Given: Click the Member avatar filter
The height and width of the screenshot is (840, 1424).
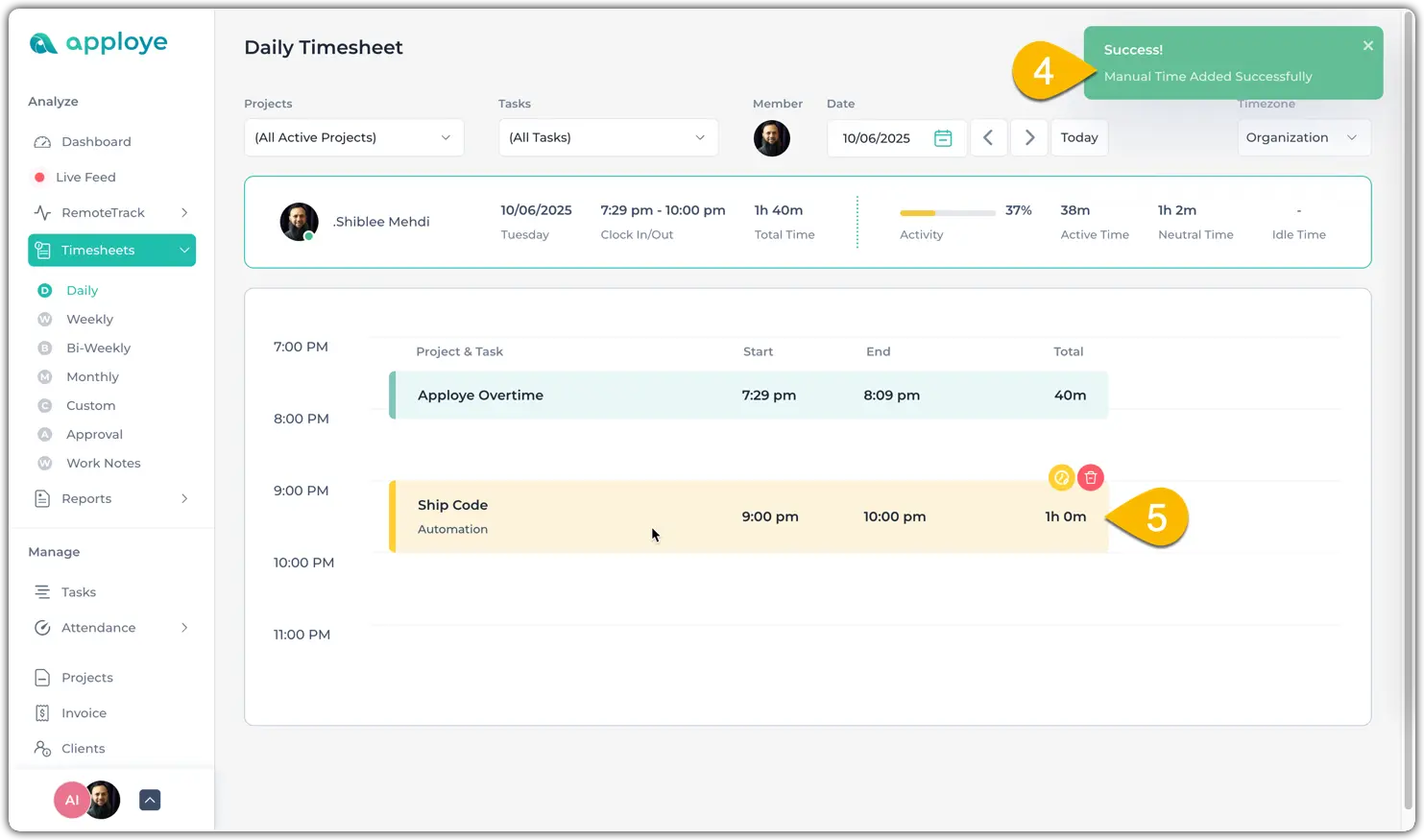Looking at the screenshot, I should point(771,138).
